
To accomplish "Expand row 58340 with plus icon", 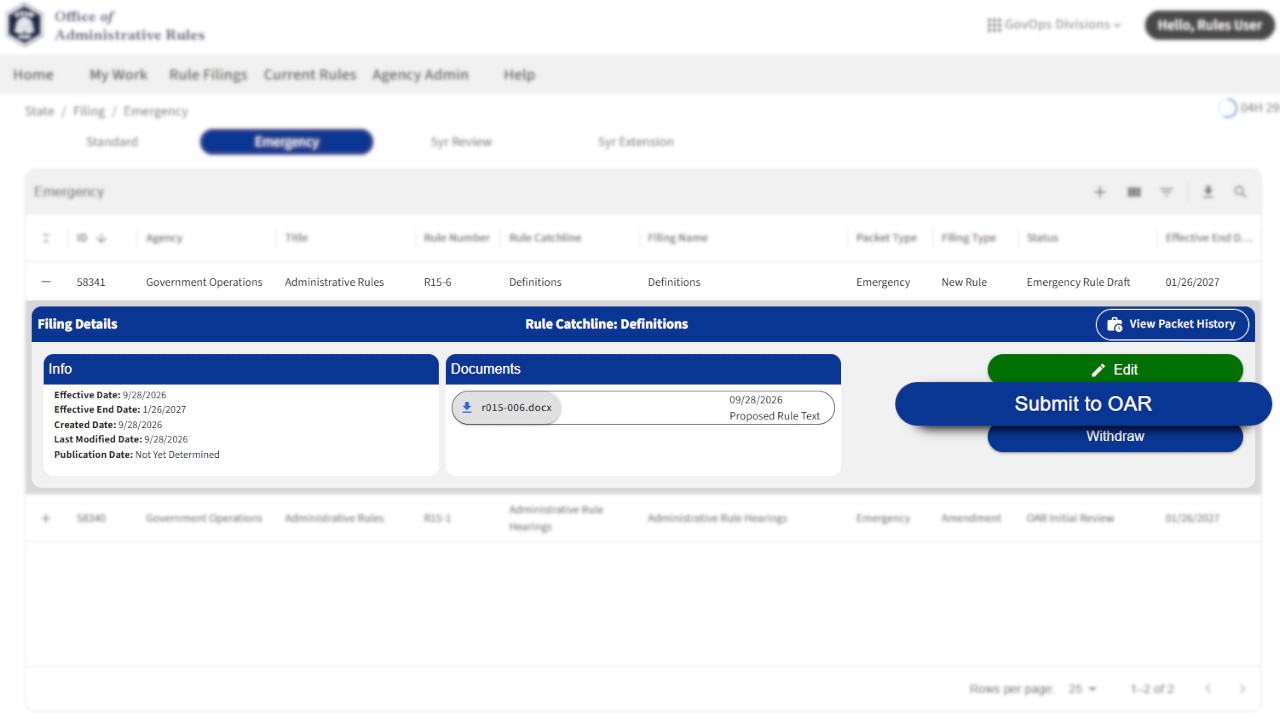I will click(46, 518).
